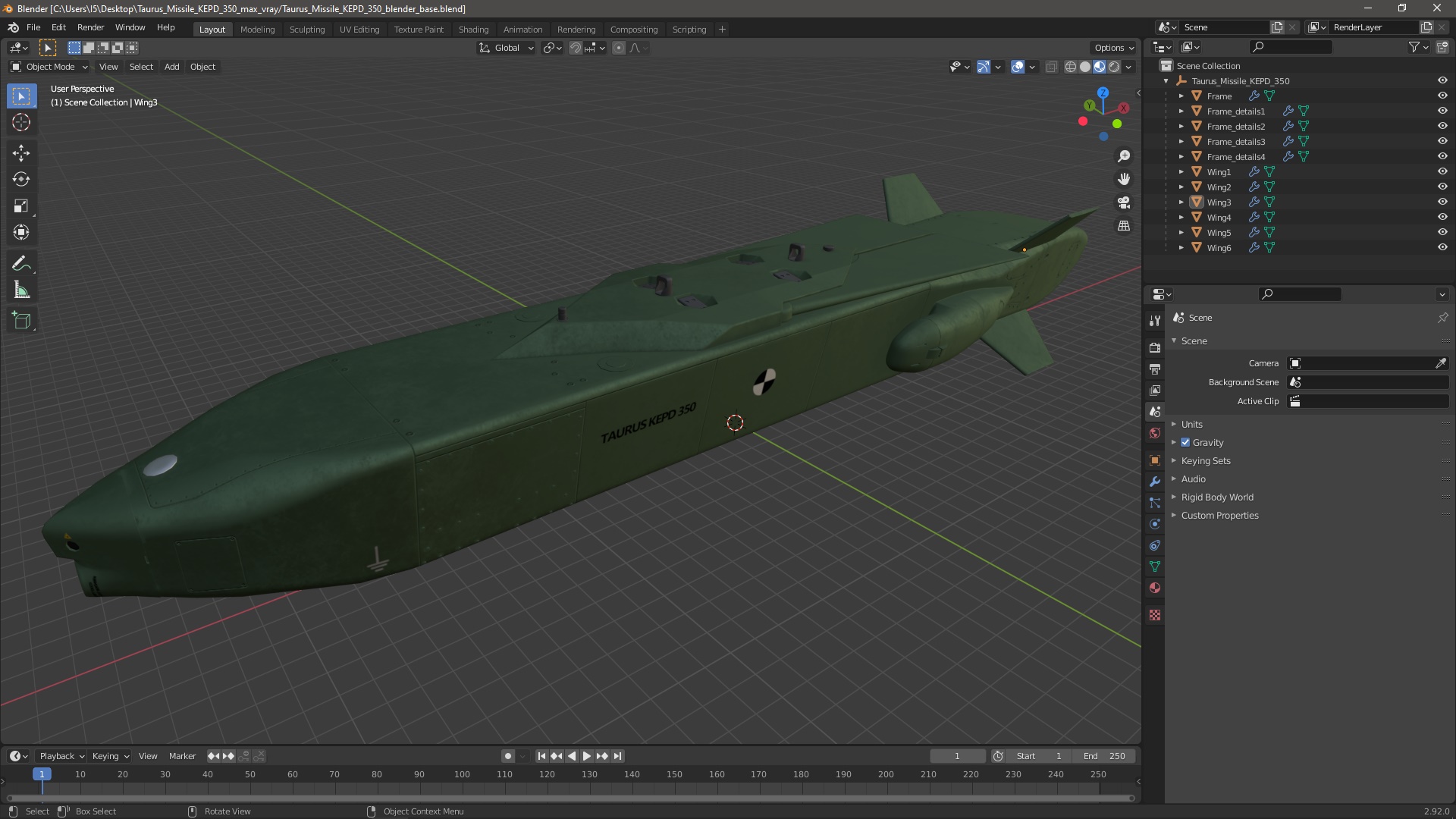Select the Select Box tool
The width and height of the screenshot is (1456, 819).
pyautogui.click(x=21, y=96)
